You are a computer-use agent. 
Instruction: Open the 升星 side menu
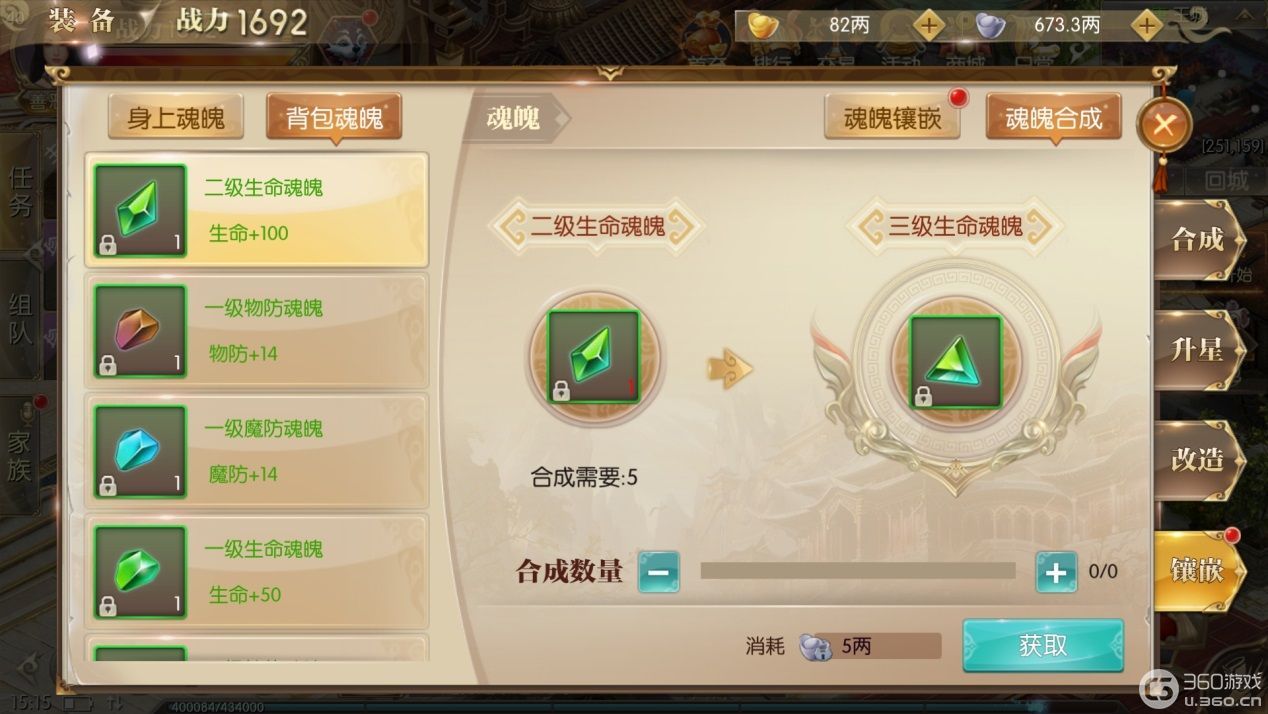click(x=1199, y=350)
